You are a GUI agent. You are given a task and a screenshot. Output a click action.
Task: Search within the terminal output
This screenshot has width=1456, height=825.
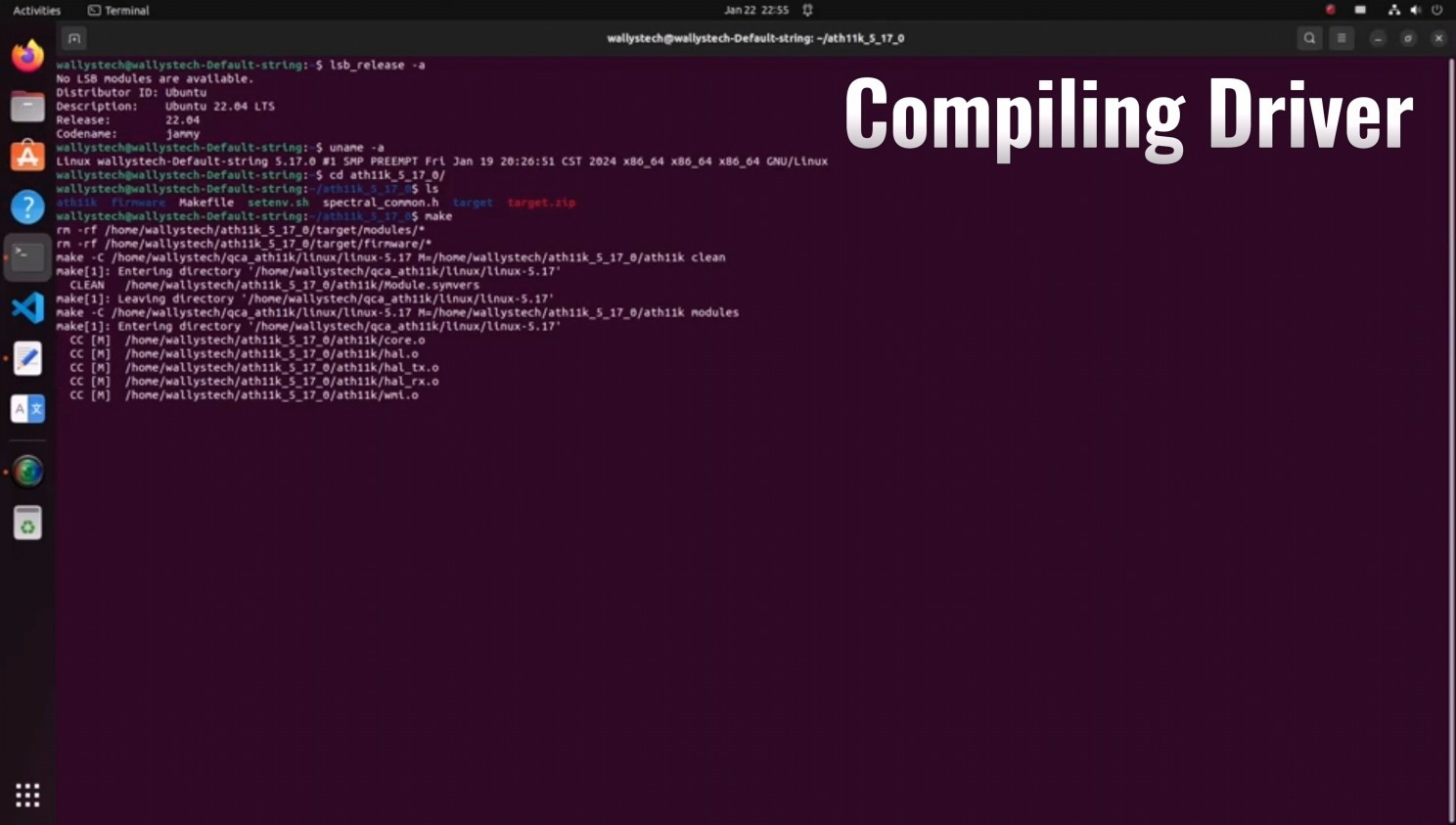click(1309, 38)
